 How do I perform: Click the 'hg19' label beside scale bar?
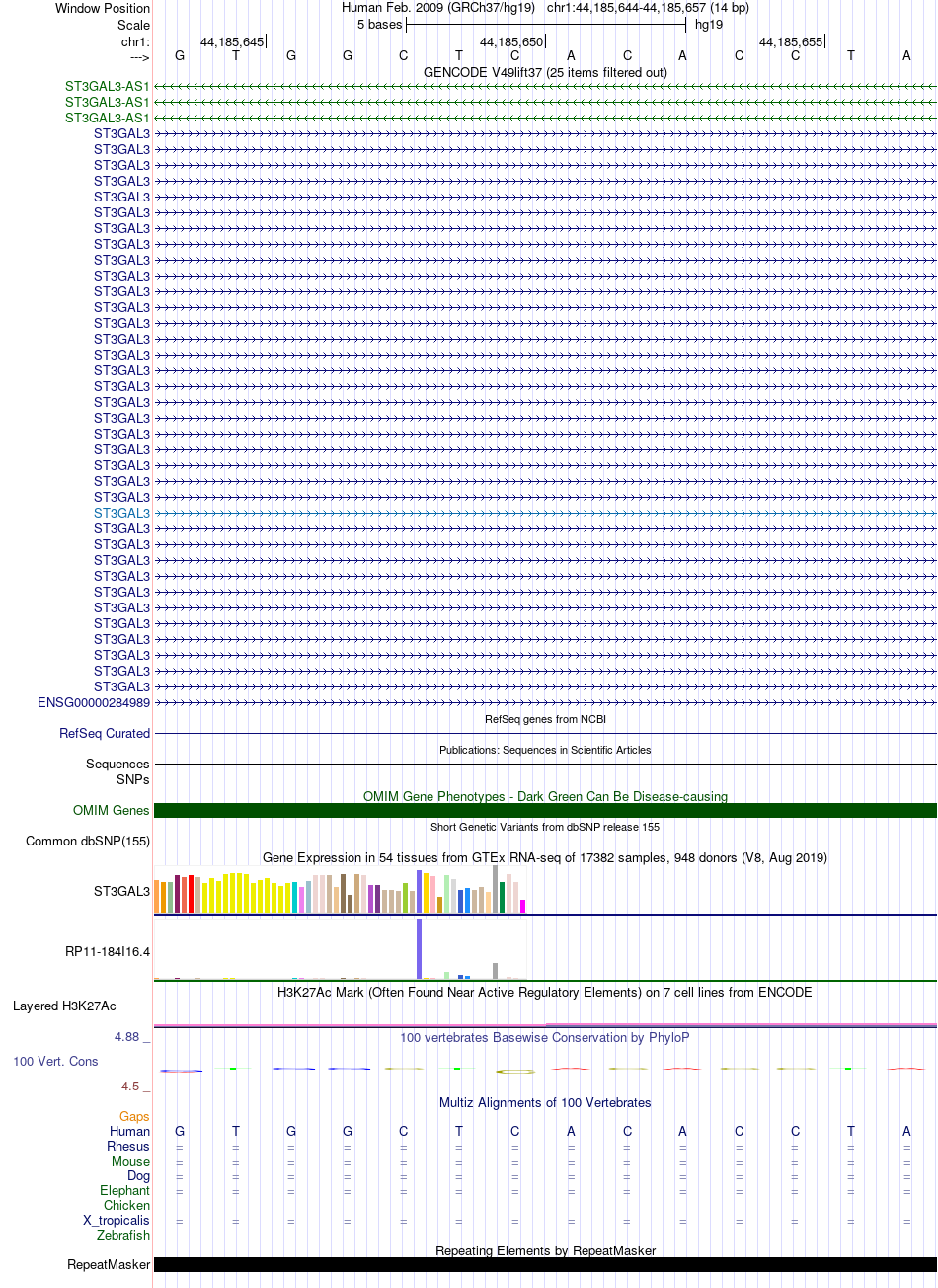click(x=710, y=25)
